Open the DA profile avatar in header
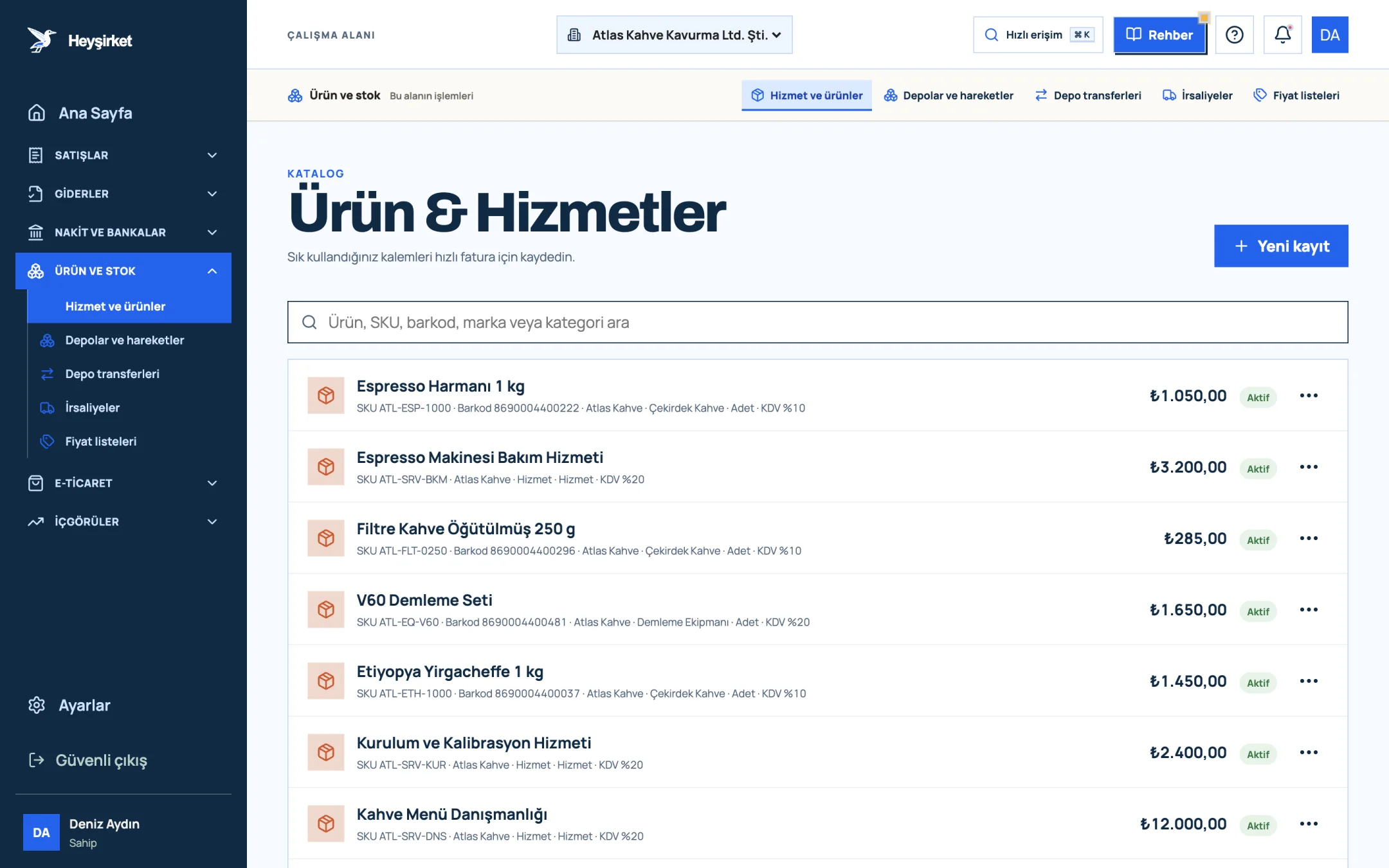The image size is (1389, 868). coord(1330,35)
